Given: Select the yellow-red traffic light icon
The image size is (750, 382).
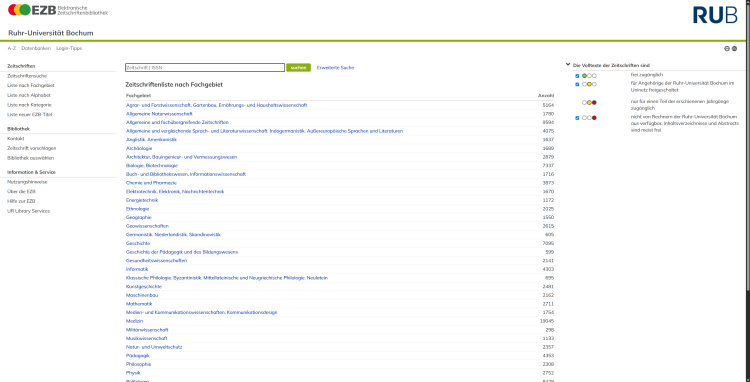Looking at the screenshot, I should (x=589, y=102).
